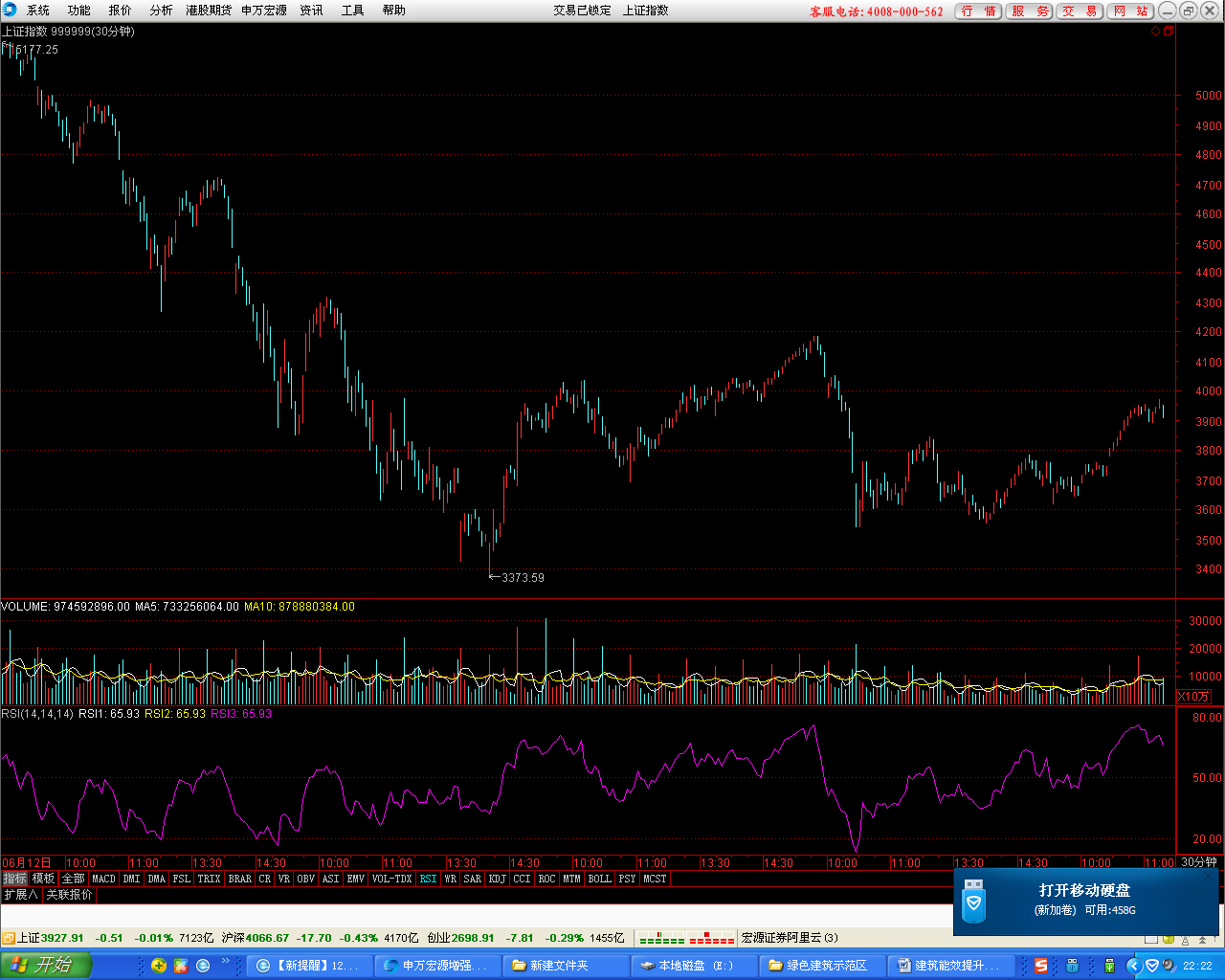Open the 港股期货 menu
The height and width of the screenshot is (980, 1225).
209,11
